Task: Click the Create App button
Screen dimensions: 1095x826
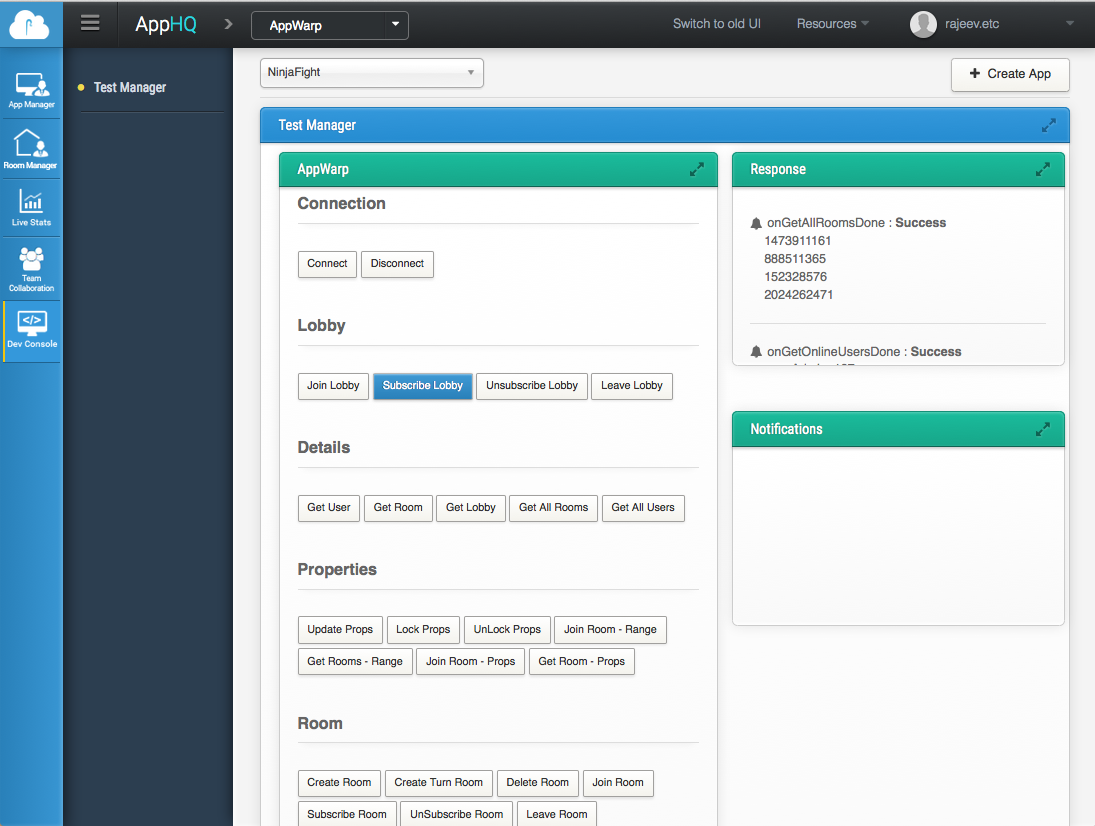Action: point(1010,74)
